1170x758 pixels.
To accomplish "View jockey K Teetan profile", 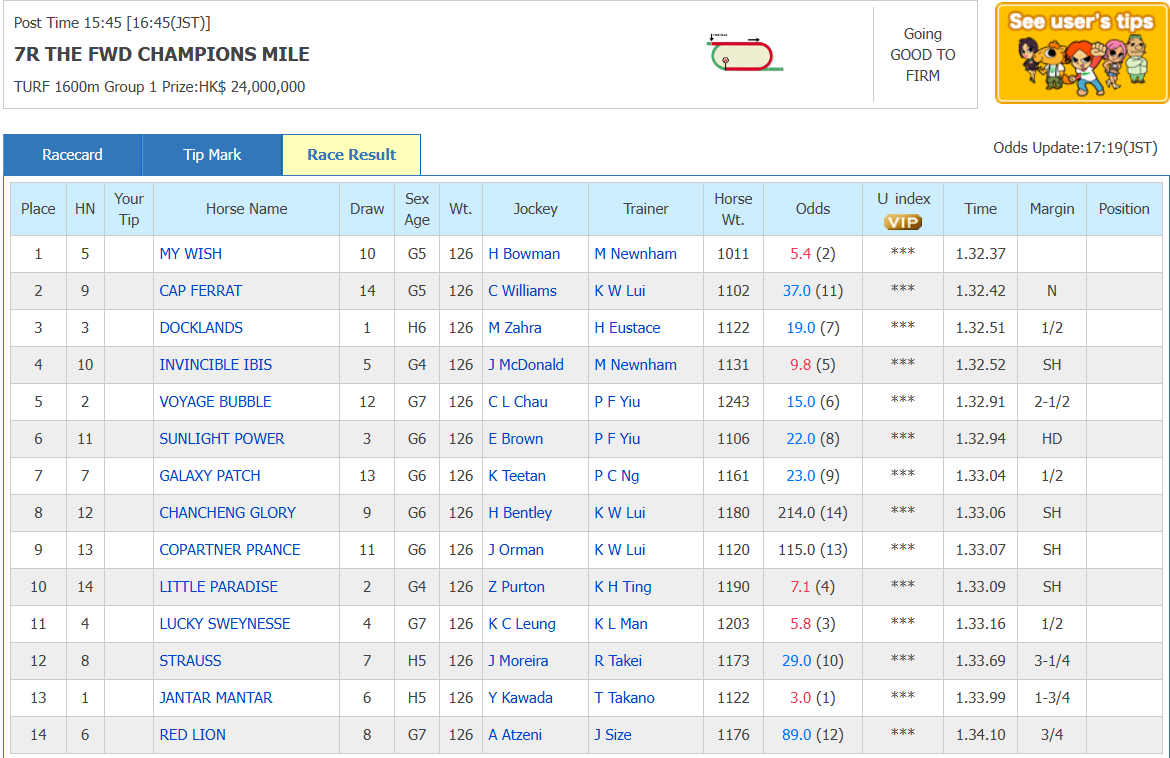I will click(x=517, y=476).
